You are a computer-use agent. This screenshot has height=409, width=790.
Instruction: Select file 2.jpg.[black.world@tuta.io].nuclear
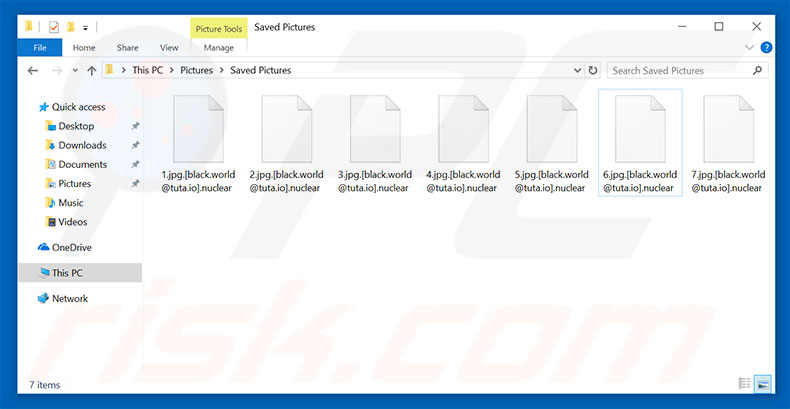click(x=287, y=144)
